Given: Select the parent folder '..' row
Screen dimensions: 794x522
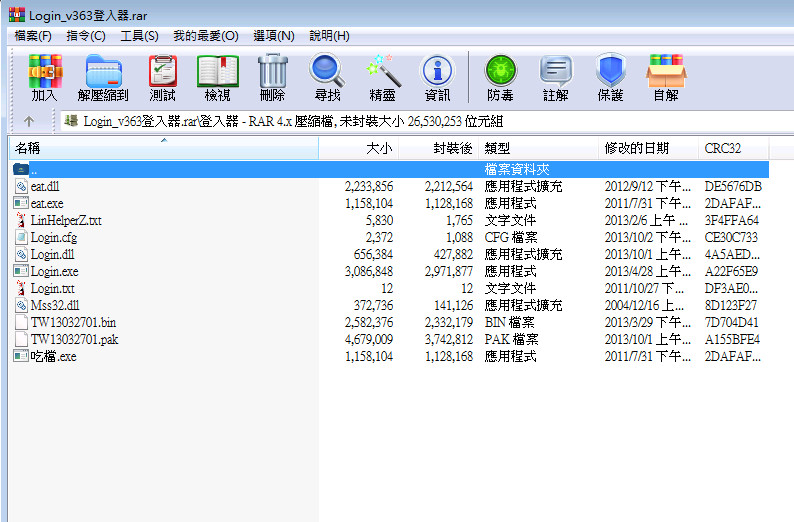Looking at the screenshot, I should point(389,169).
